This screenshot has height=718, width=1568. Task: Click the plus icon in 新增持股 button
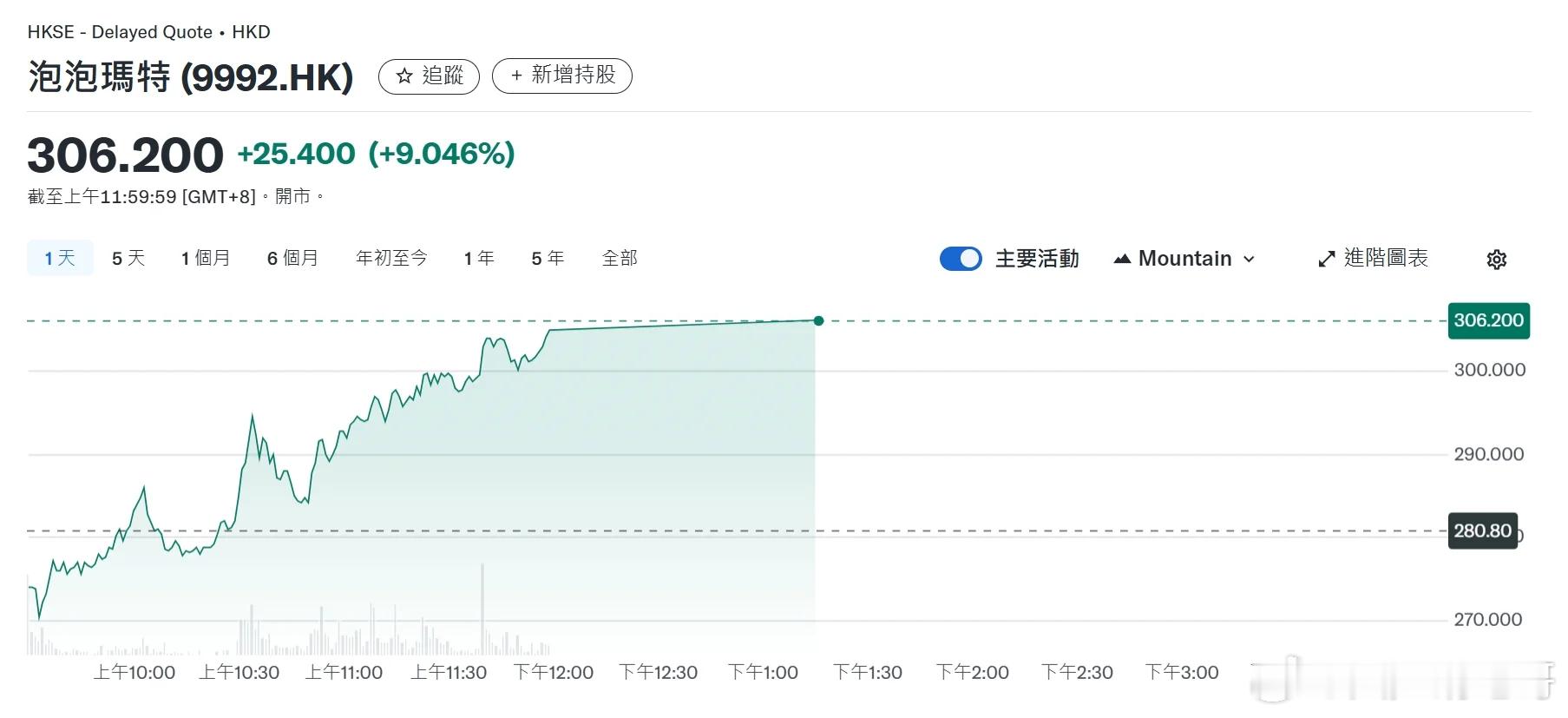(516, 76)
